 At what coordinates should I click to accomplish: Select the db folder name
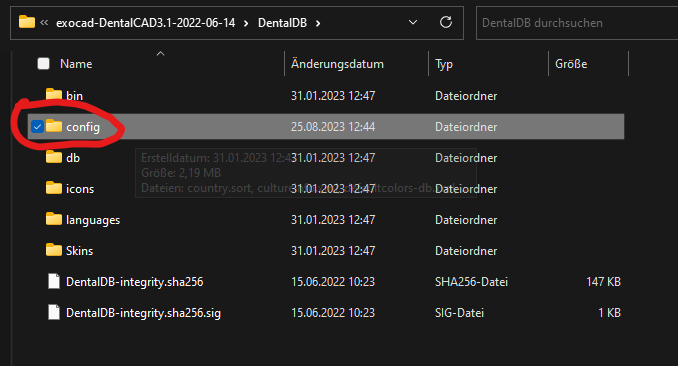[x=73, y=158]
